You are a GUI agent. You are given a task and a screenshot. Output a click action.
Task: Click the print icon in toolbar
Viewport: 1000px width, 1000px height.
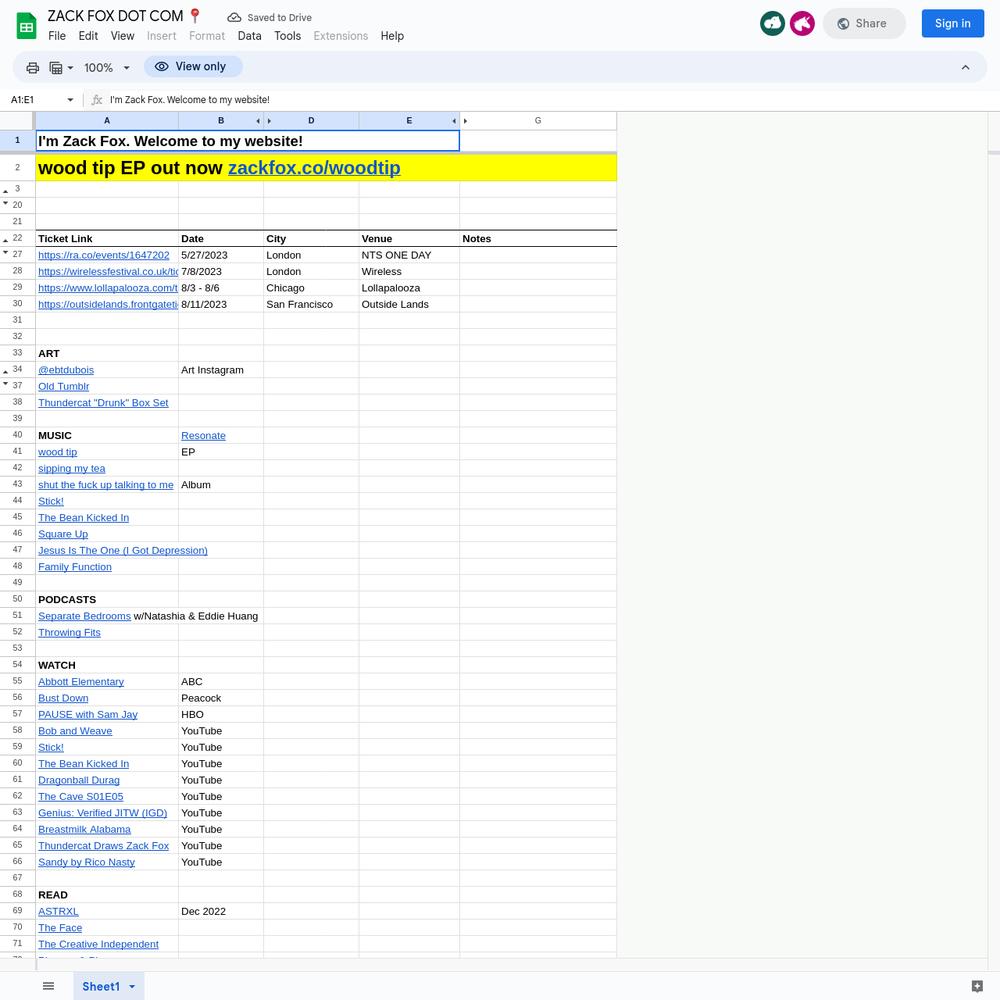tap(33, 68)
